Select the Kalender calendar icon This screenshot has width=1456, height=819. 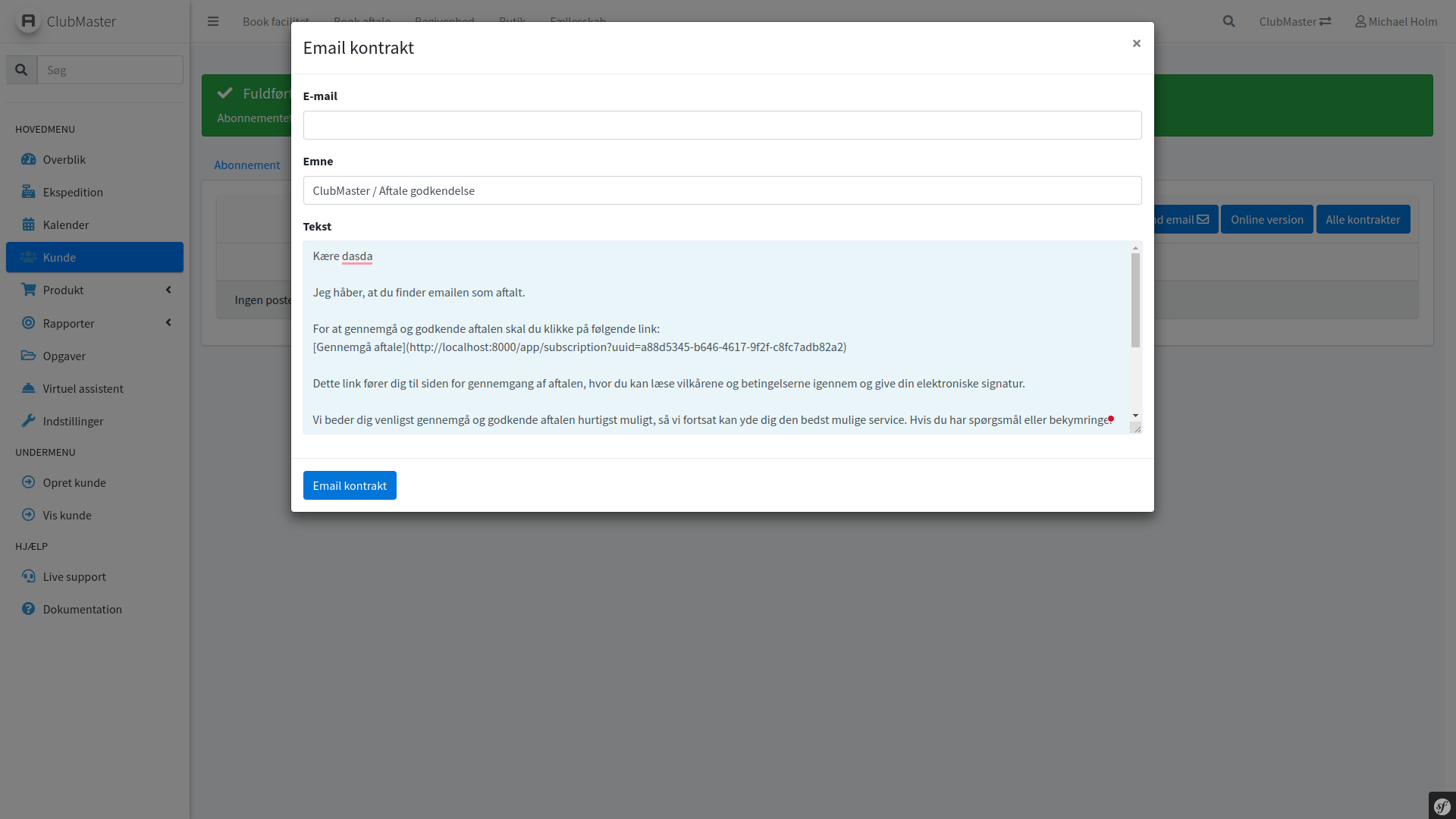pos(28,224)
